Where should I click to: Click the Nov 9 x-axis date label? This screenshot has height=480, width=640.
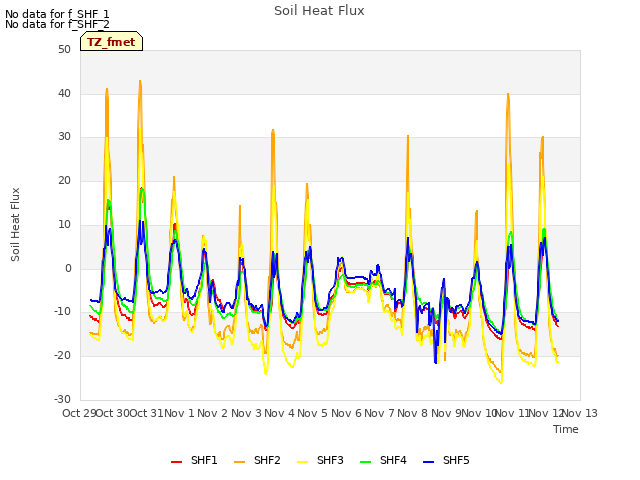point(446,413)
